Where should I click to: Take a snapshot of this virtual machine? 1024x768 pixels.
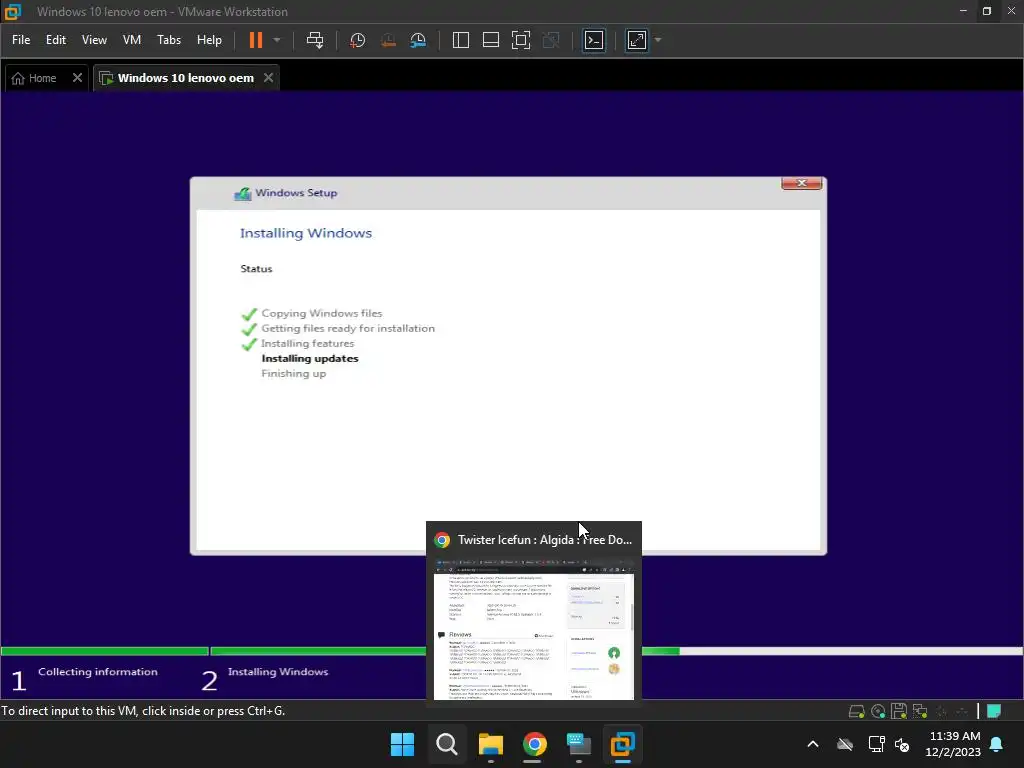pyautogui.click(x=357, y=40)
